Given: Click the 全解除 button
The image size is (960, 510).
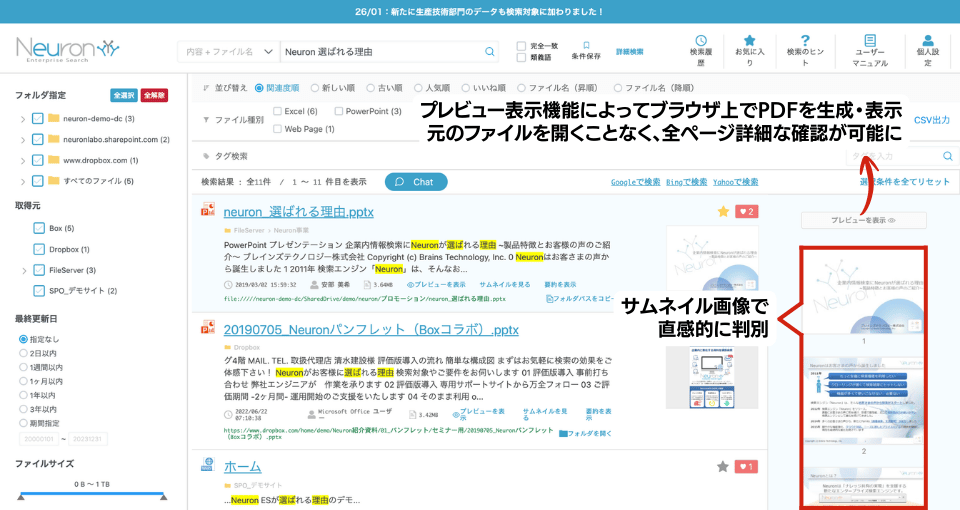Looking at the screenshot, I should coord(154,95).
